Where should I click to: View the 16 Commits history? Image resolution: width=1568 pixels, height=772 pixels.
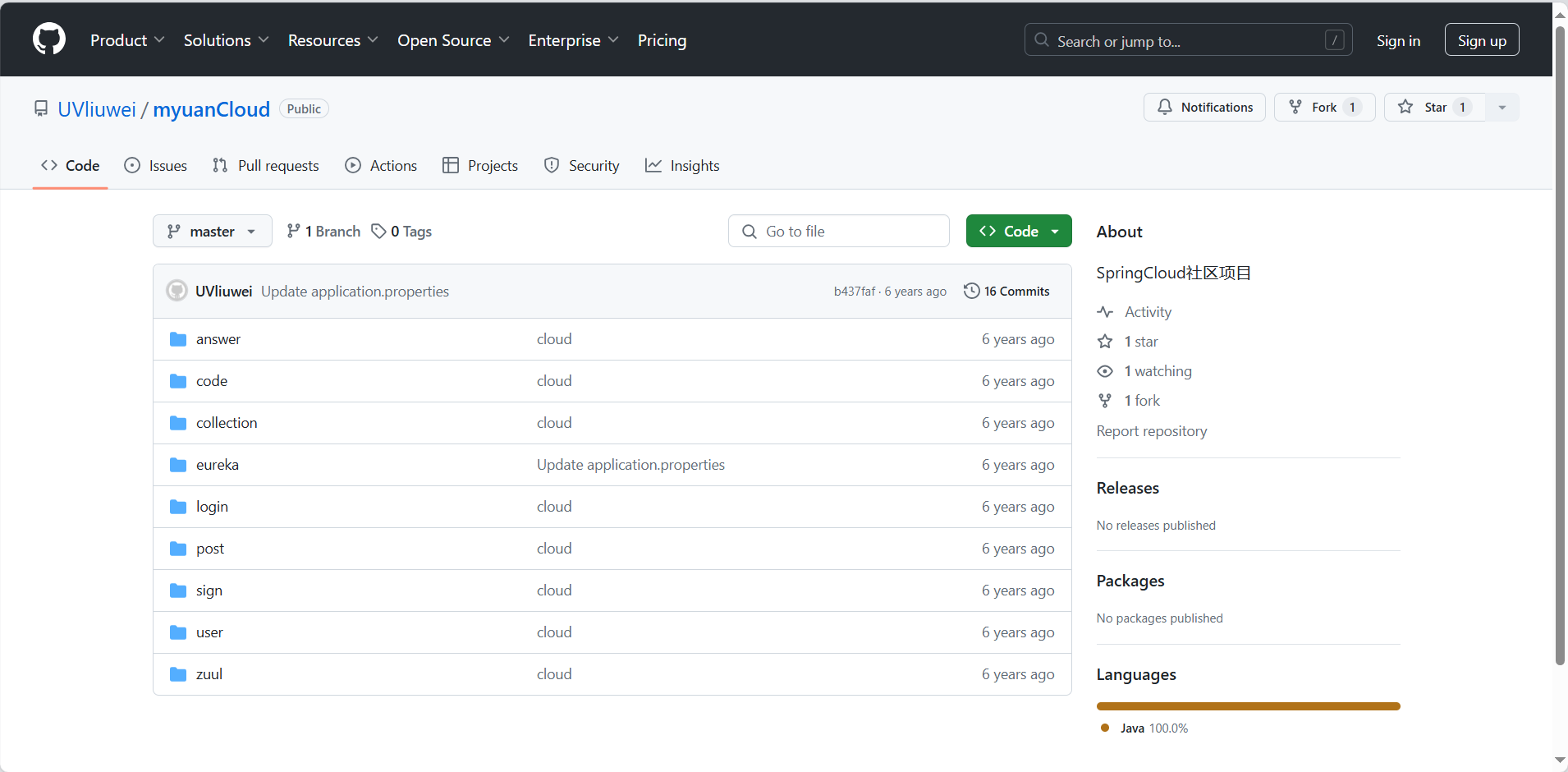click(x=1006, y=291)
